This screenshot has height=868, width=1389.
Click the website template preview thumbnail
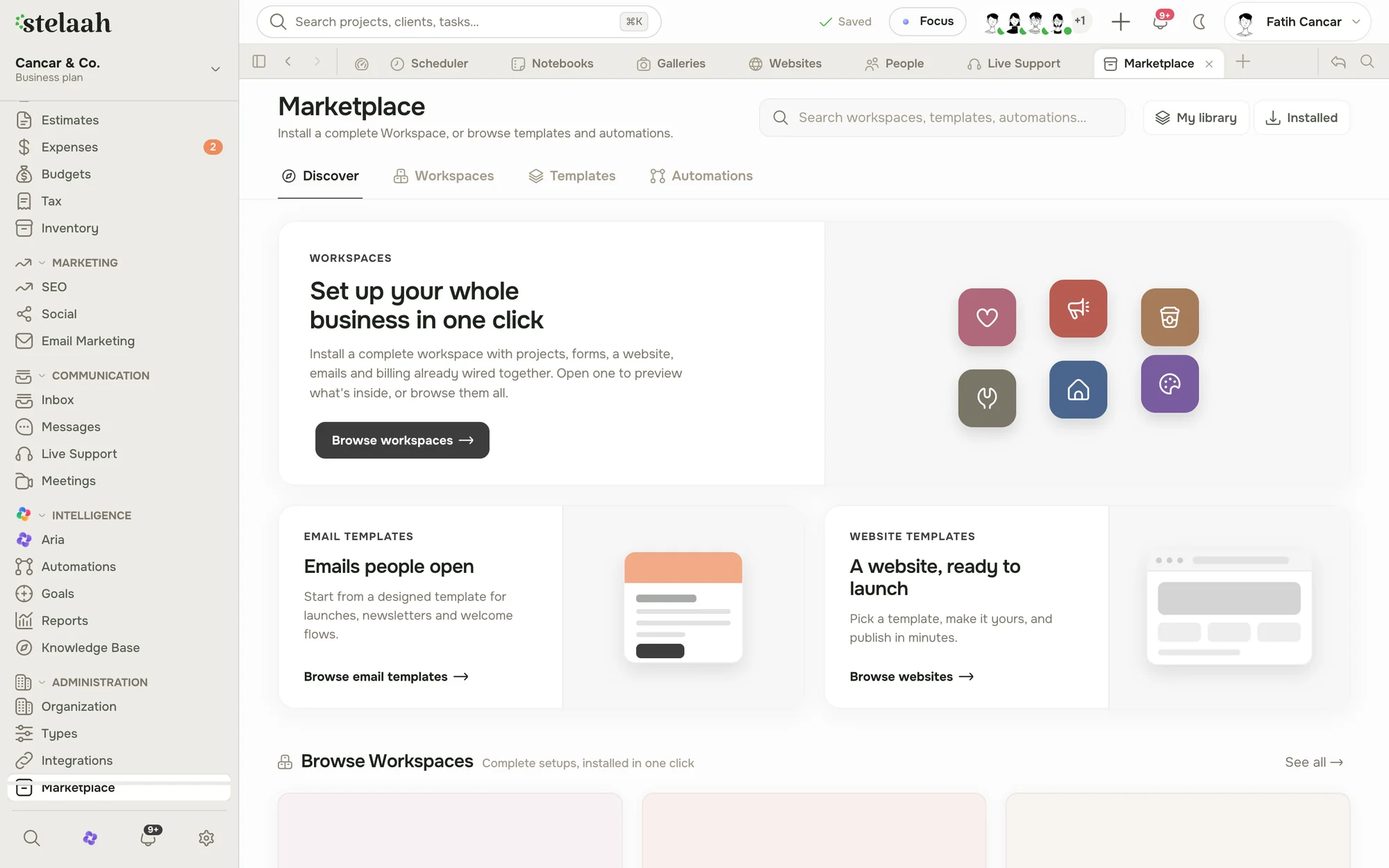(x=1229, y=607)
